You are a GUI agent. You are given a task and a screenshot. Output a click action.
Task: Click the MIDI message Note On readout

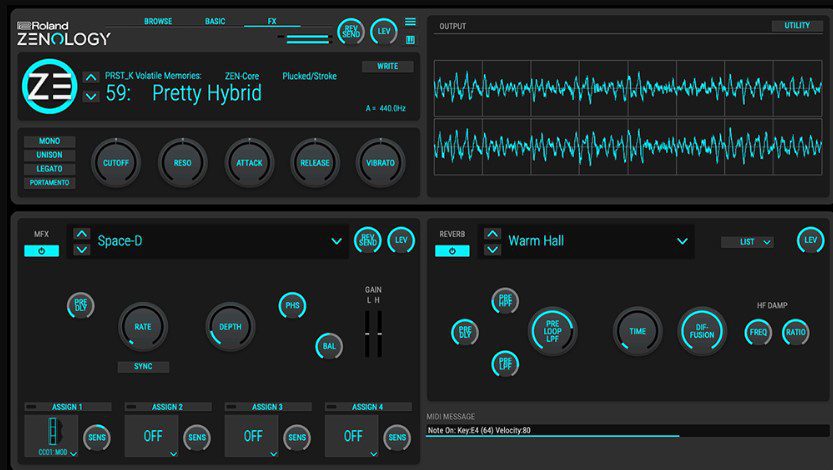tap(627, 431)
